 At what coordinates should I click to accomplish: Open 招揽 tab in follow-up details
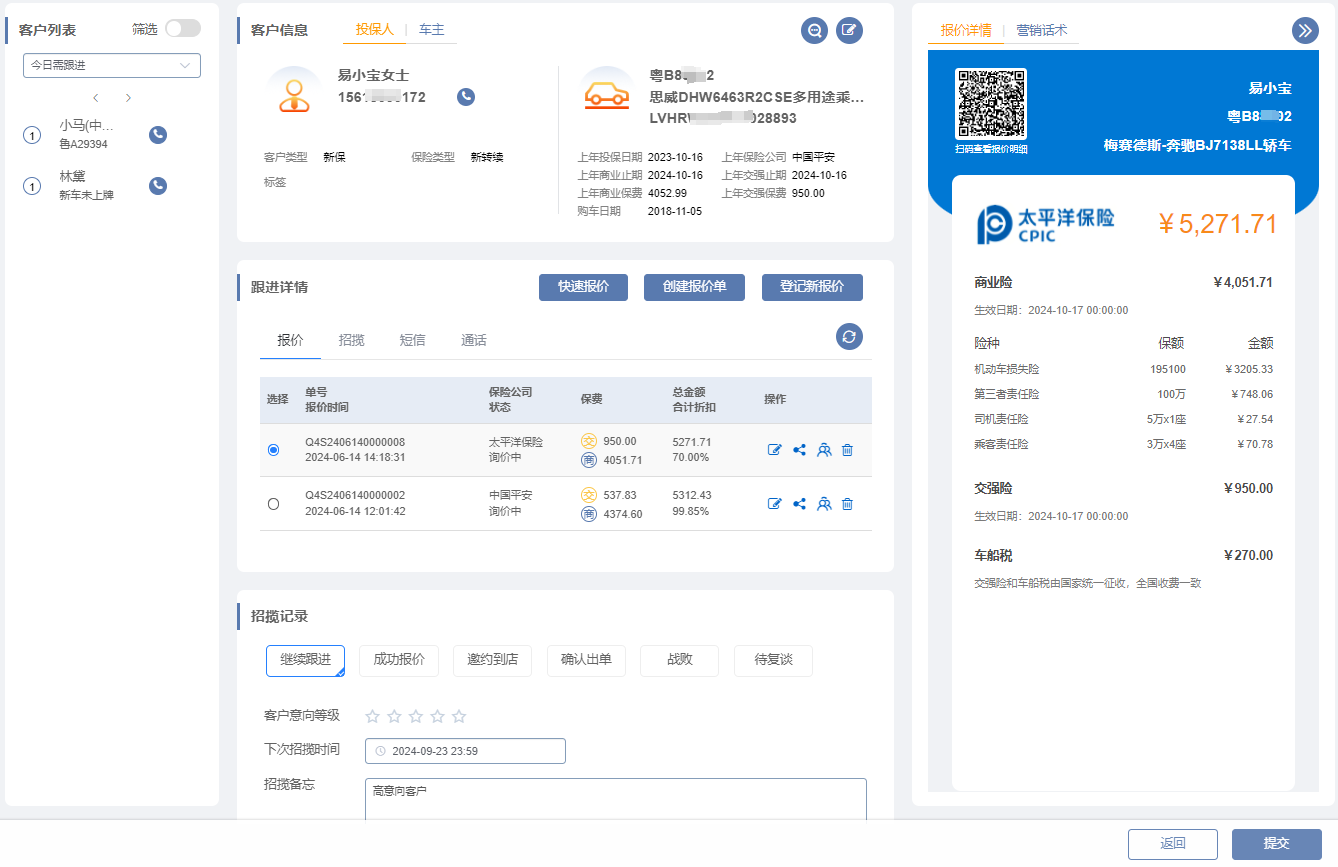352,340
